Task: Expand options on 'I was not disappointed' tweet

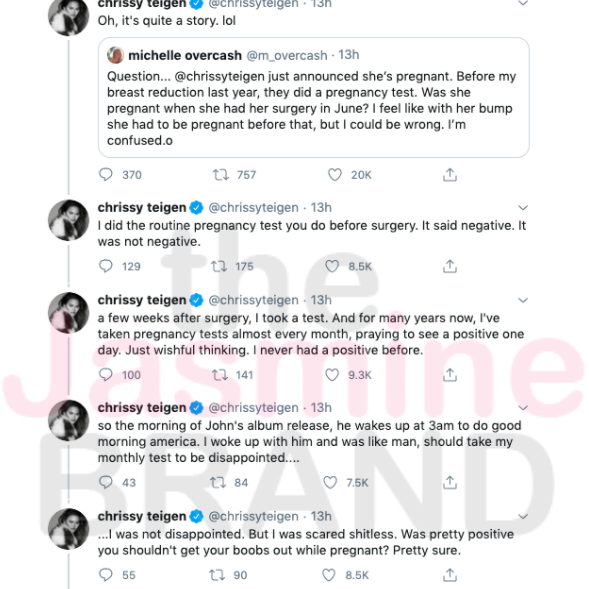Action: click(x=523, y=517)
